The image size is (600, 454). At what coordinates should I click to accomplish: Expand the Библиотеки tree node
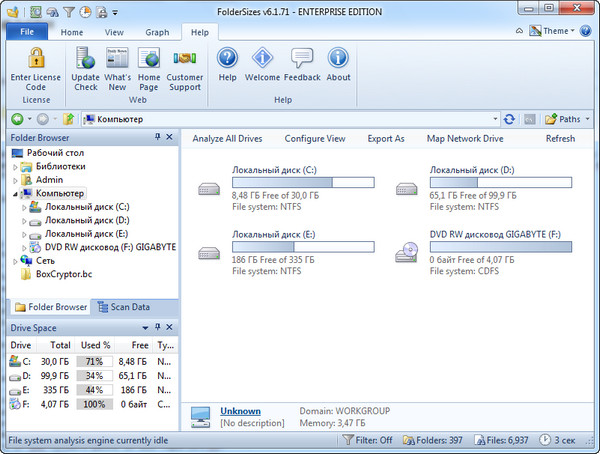pyautogui.click(x=16, y=166)
